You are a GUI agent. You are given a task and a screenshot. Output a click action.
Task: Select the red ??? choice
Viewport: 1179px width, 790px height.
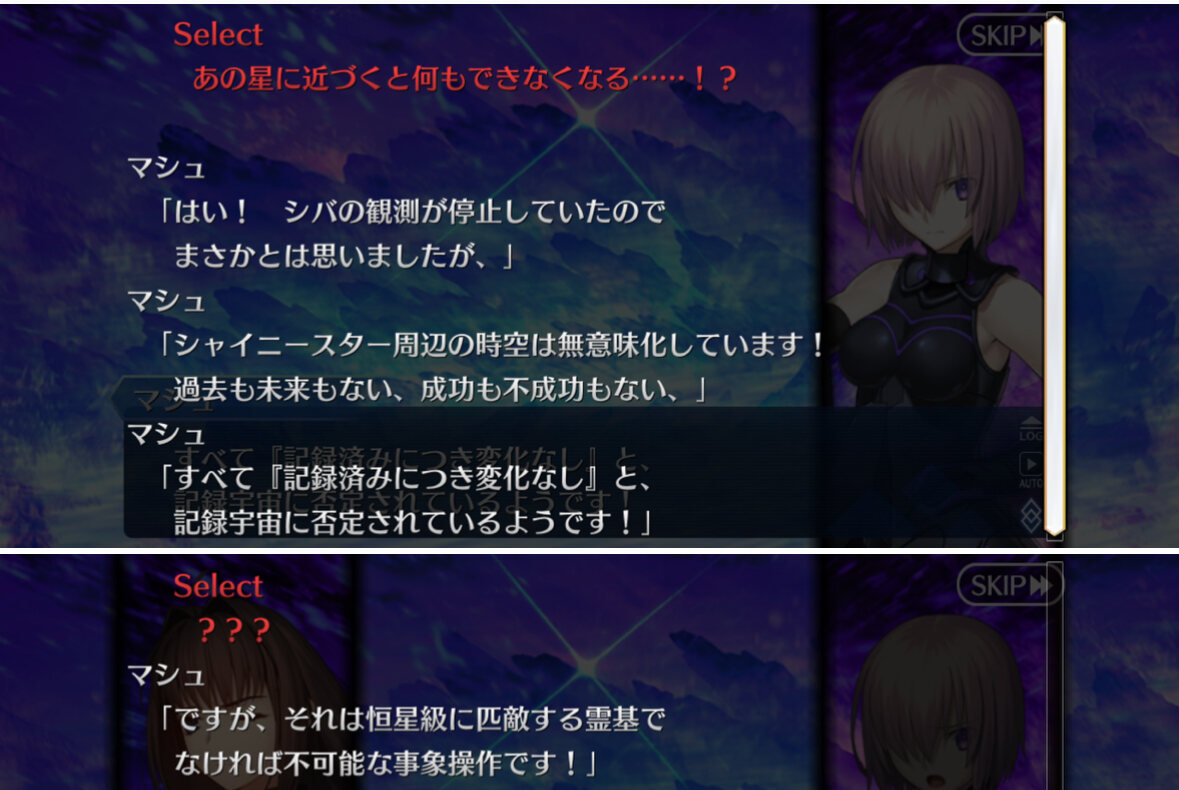(234, 630)
